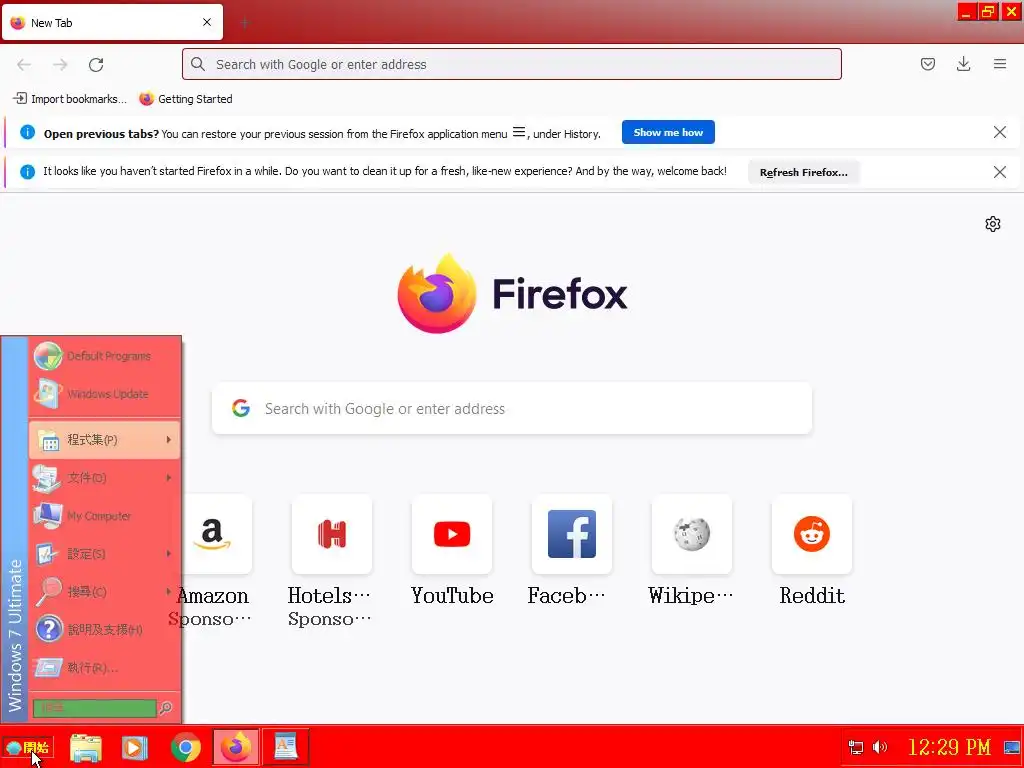This screenshot has height=768, width=1024.
Task: Dismiss the Open previous tabs notification
Action: [999, 133]
